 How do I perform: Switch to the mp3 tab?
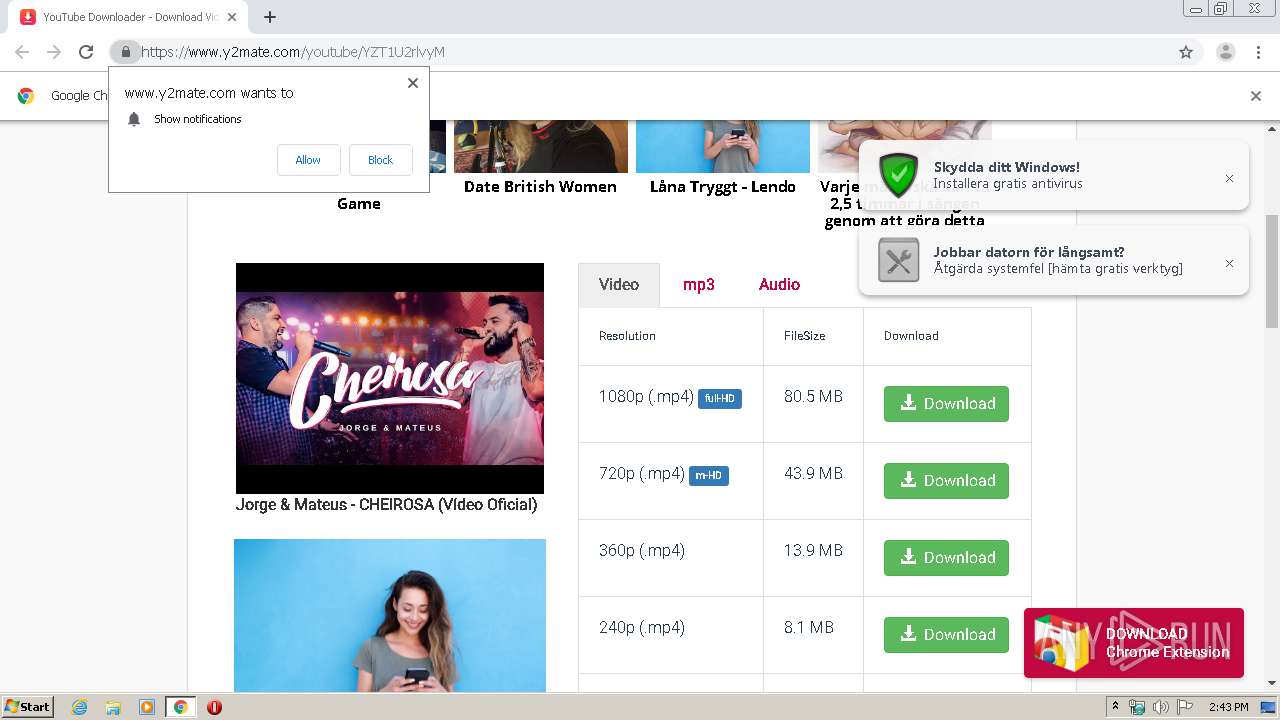(699, 285)
